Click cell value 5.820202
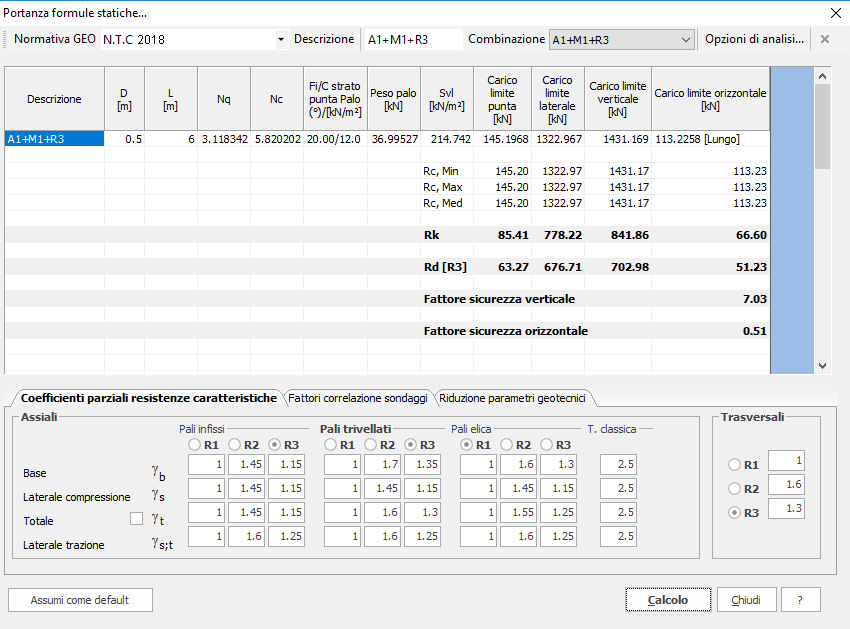850x629 pixels. click(x=277, y=139)
